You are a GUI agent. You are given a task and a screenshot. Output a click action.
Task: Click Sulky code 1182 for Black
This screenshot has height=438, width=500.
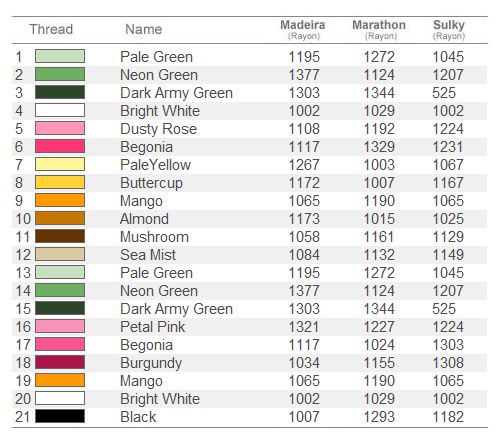[x=448, y=417]
